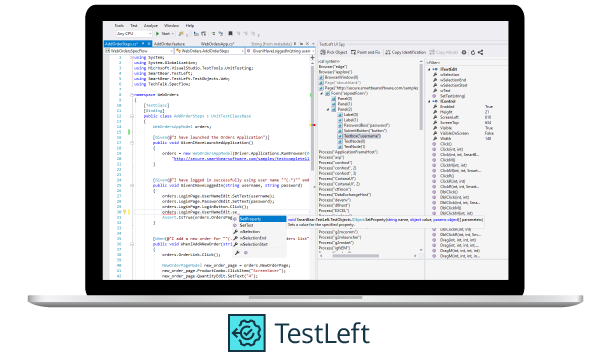Open UI Spy settings gear icon
This screenshot has height=364, width=601.
click(464, 52)
